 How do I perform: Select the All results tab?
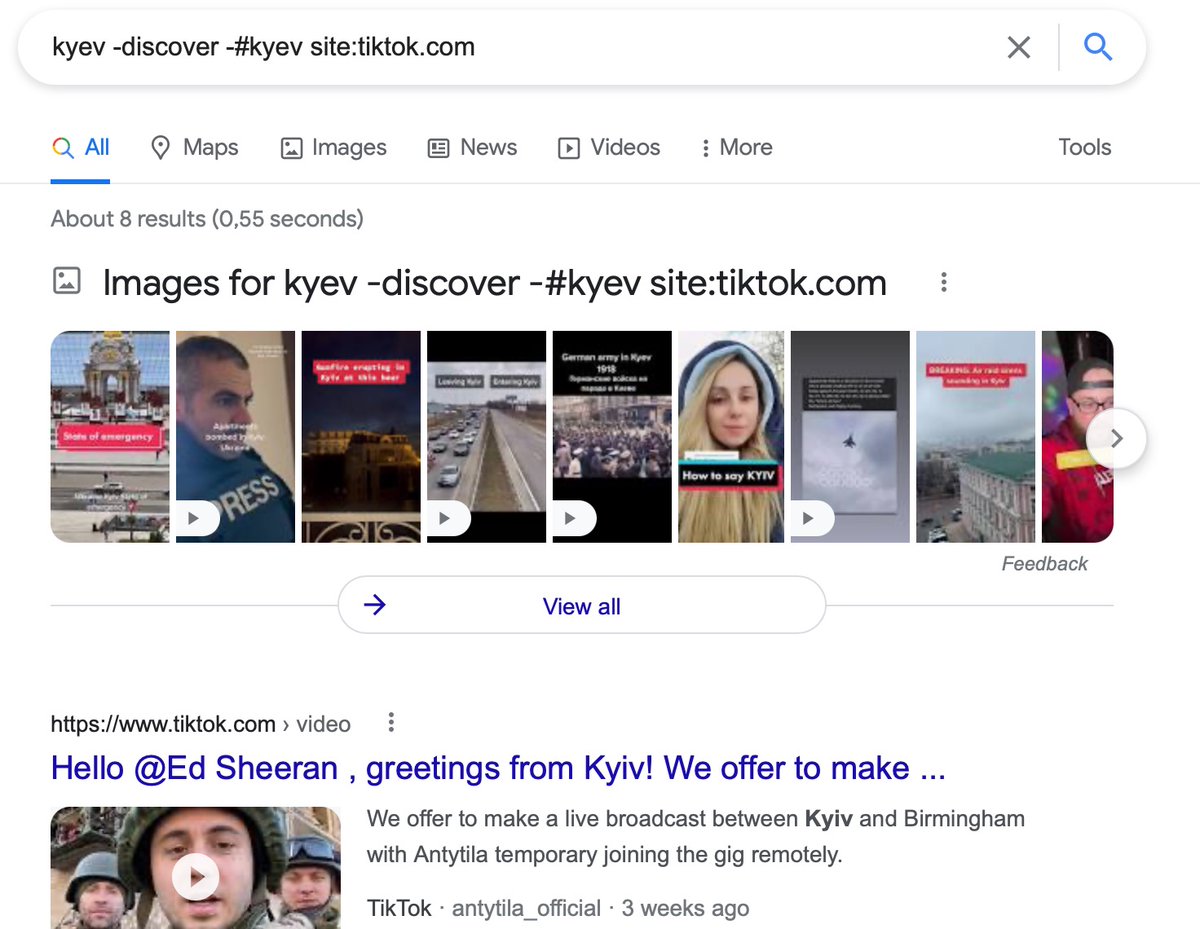tap(80, 148)
